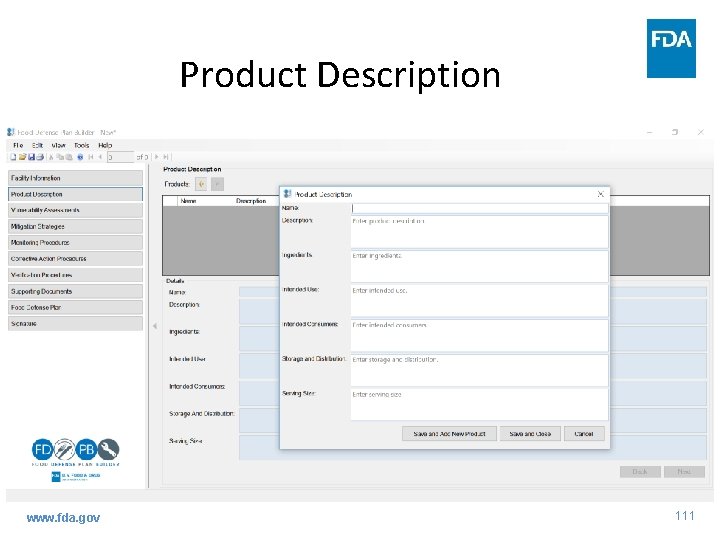Go to previous record in toolbar
Viewport: 720px width, 540px height.
[100, 157]
